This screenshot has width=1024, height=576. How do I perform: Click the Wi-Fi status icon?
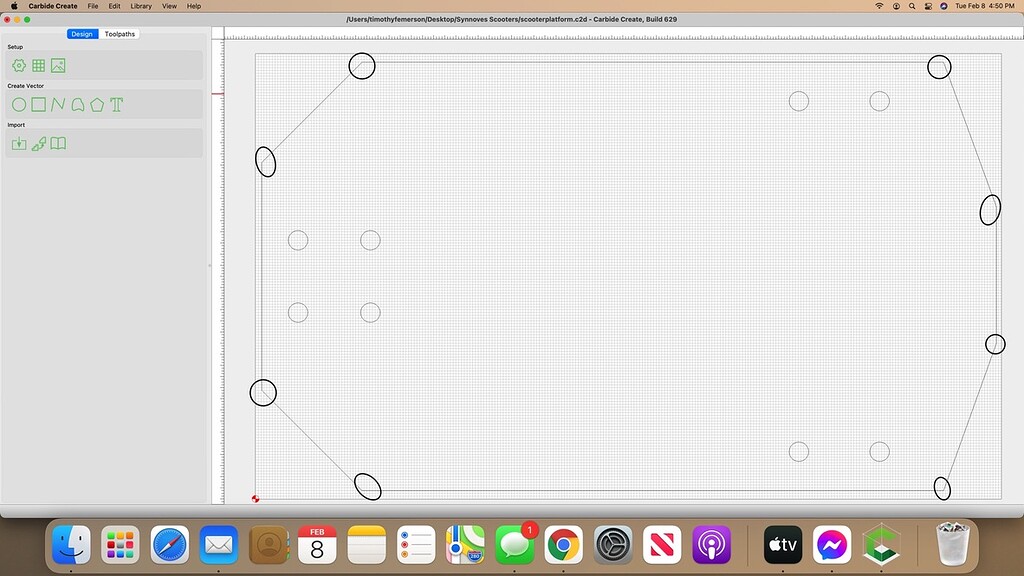tap(879, 6)
